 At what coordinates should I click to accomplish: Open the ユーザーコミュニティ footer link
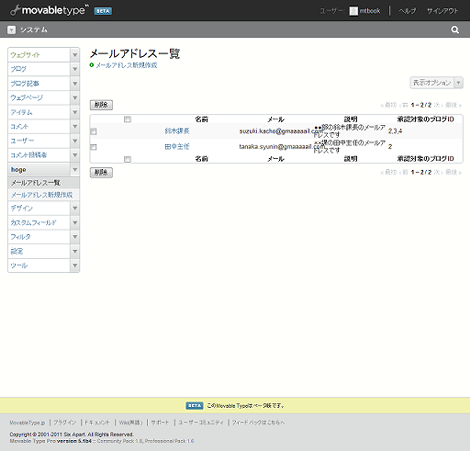pos(201,422)
